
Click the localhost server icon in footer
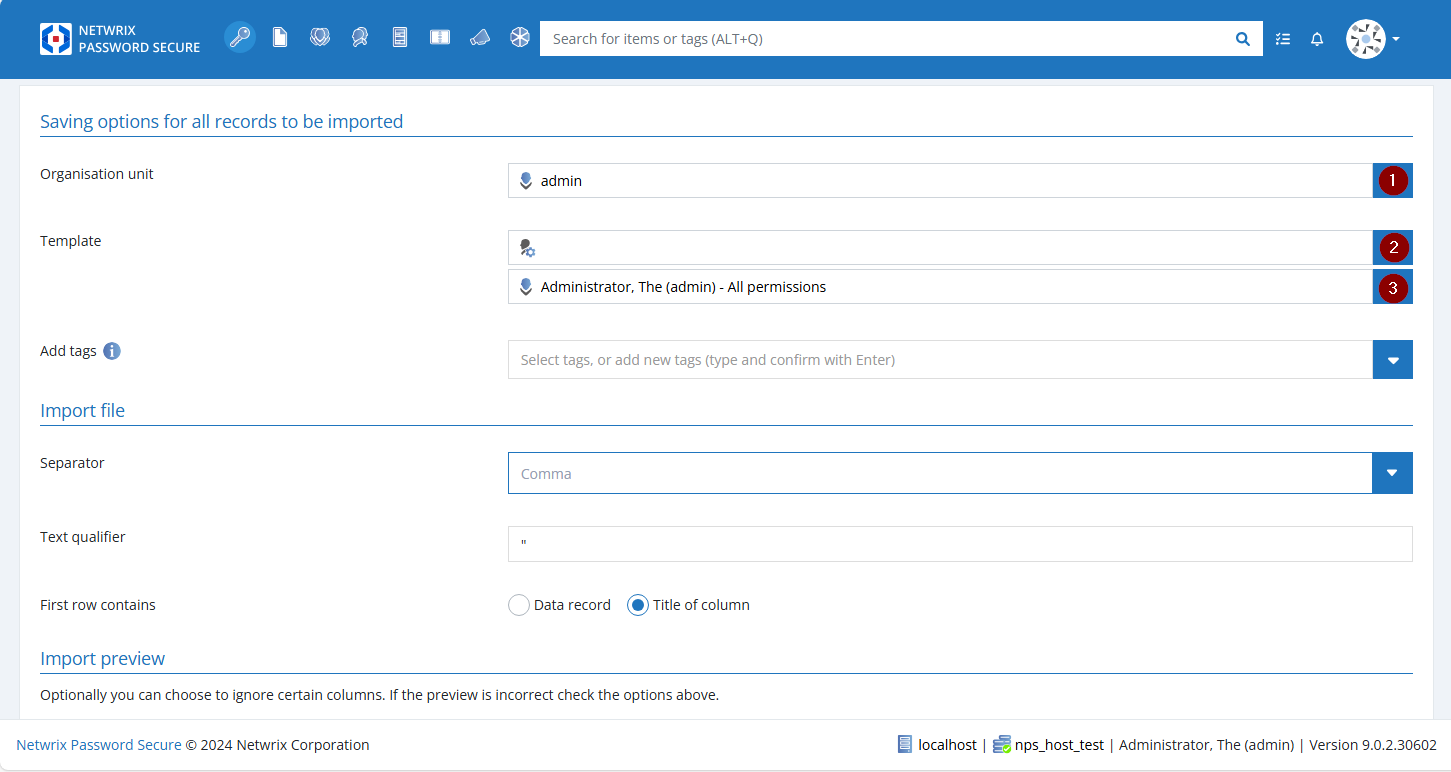click(x=905, y=745)
